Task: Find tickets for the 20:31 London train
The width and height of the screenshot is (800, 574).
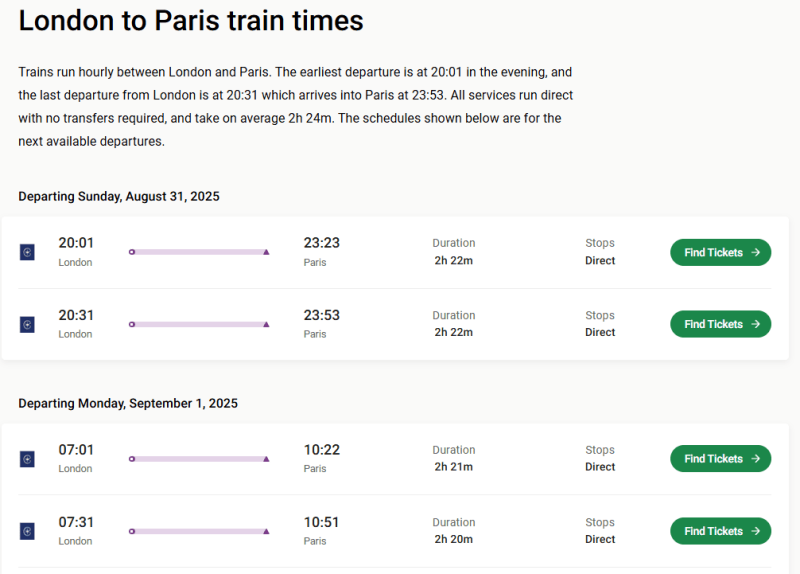Action: [x=712, y=324]
